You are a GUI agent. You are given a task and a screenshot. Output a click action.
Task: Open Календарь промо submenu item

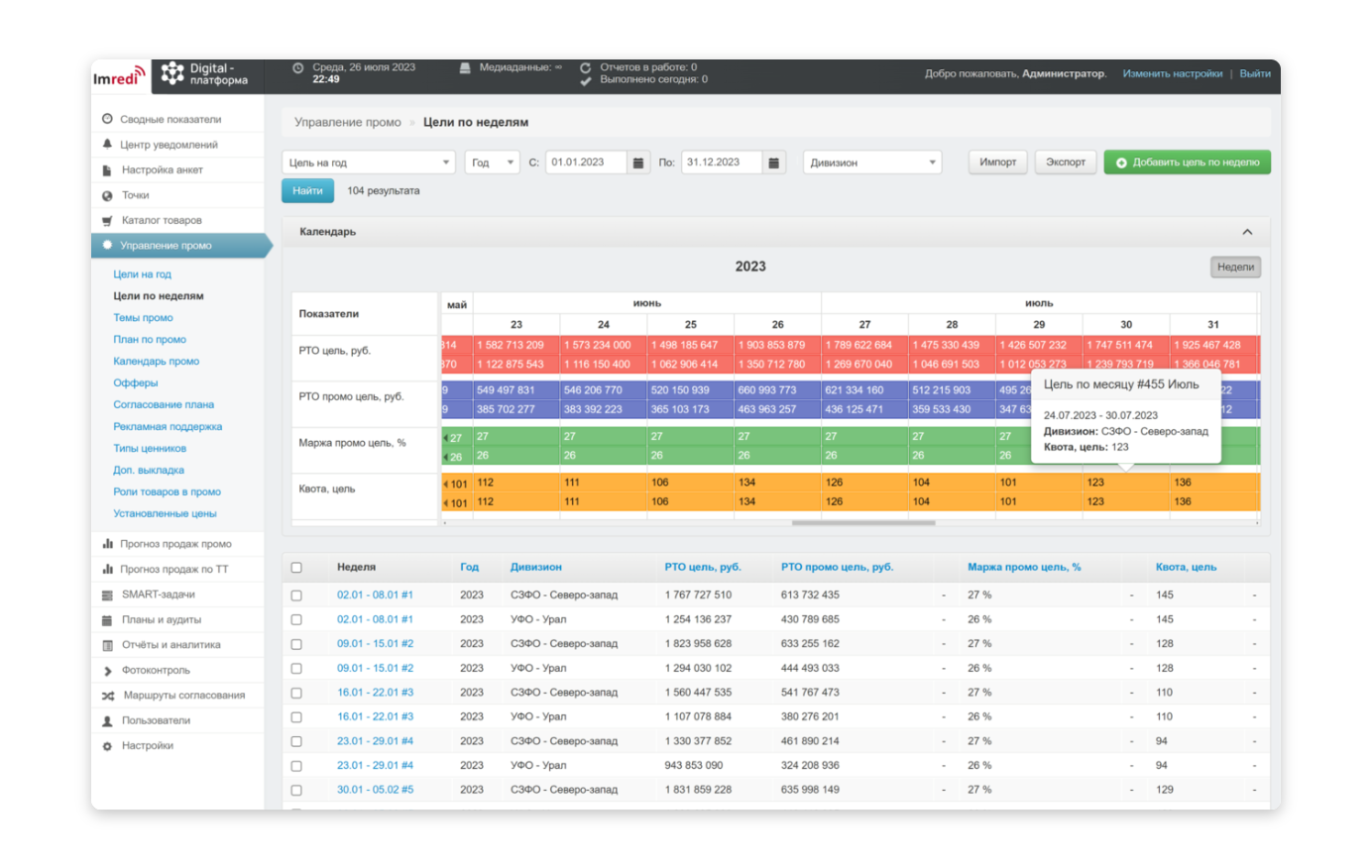[x=156, y=362]
